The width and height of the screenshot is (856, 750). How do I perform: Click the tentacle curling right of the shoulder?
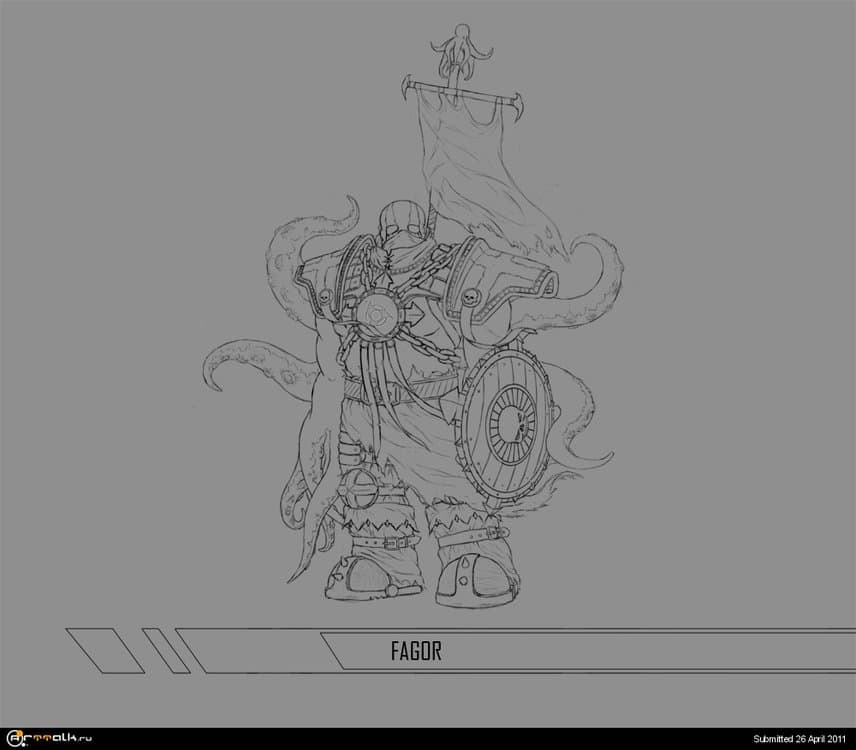[598, 270]
